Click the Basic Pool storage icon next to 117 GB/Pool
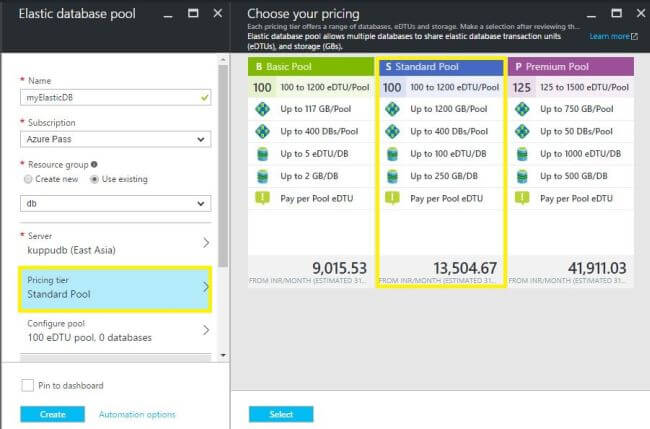This screenshot has height=429, width=650. click(262, 109)
